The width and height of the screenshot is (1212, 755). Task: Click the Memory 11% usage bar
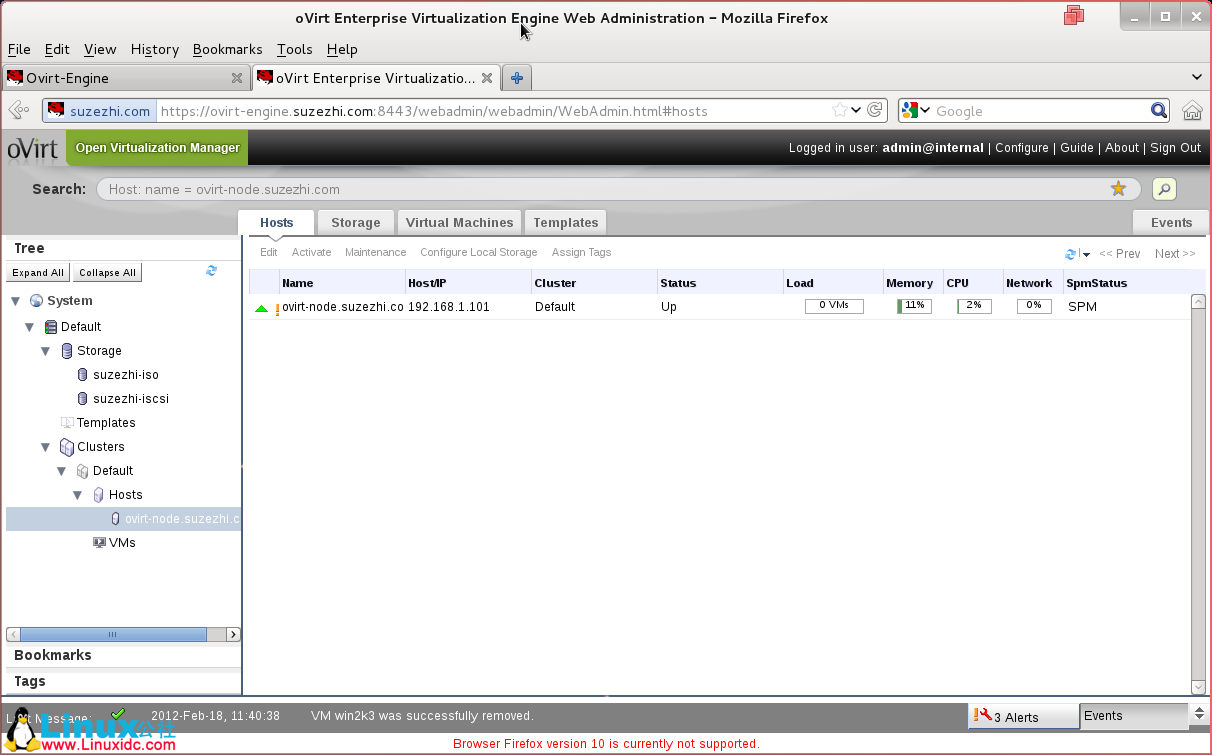pos(914,306)
